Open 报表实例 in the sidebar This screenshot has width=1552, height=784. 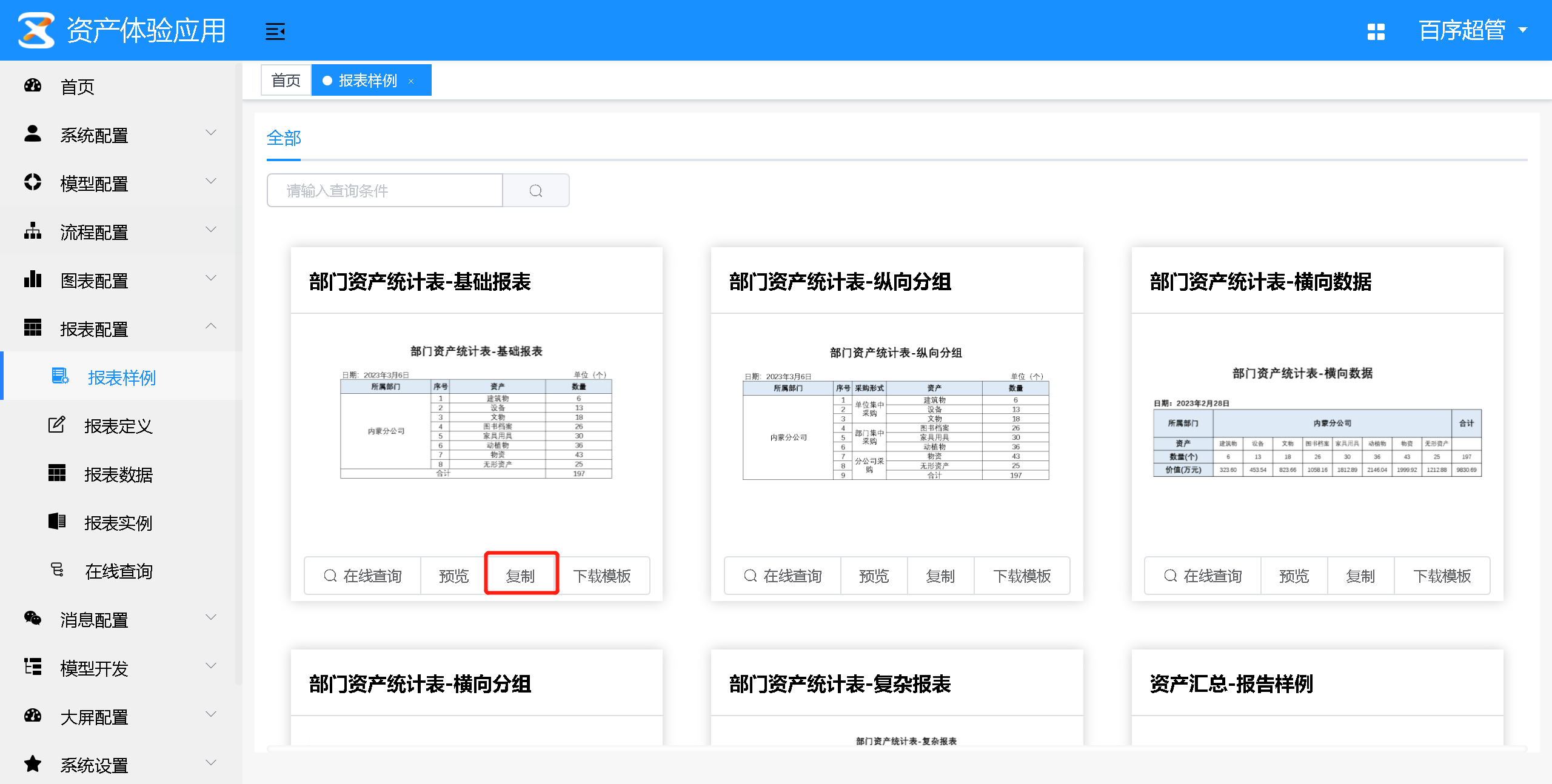click(x=121, y=523)
